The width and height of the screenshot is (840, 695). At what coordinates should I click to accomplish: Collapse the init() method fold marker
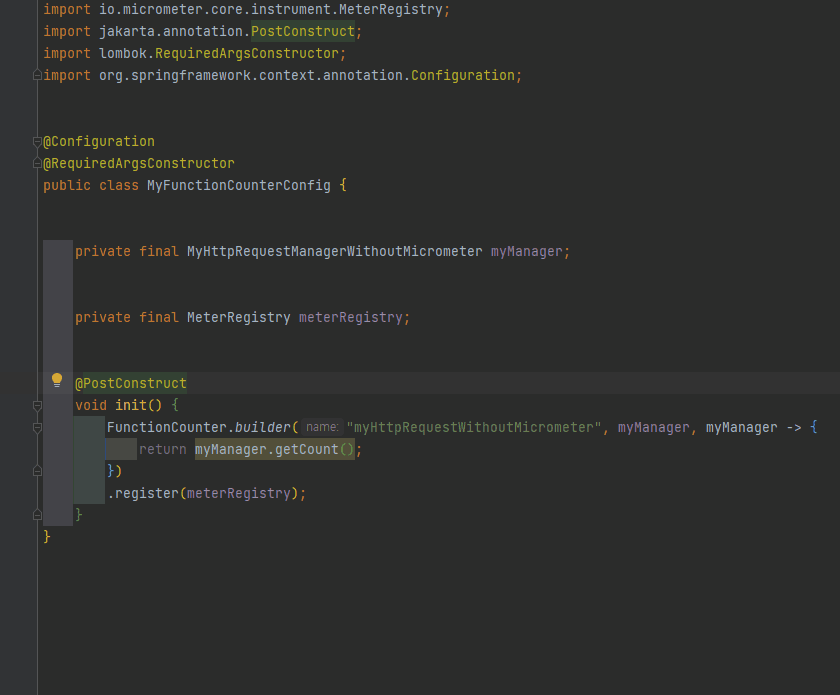[x=37, y=405]
